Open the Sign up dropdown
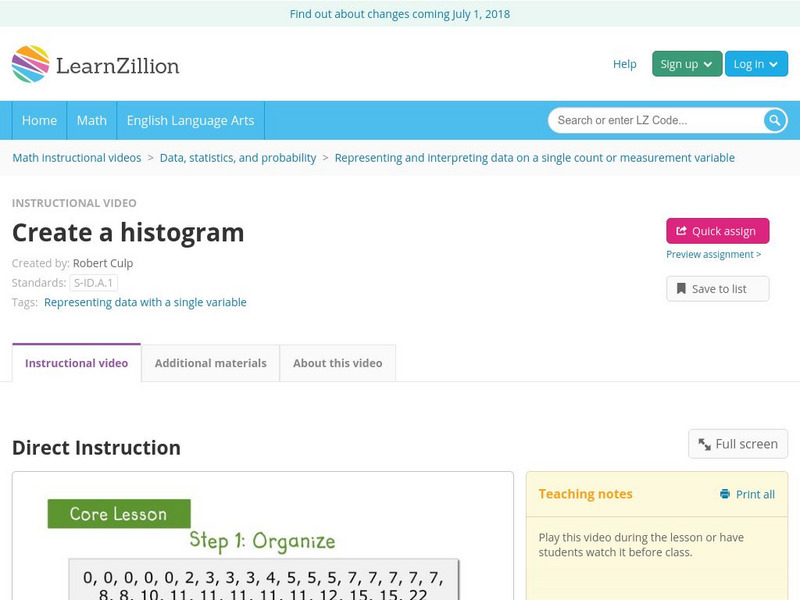Viewport: 800px width, 600px height. (x=684, y=63)
